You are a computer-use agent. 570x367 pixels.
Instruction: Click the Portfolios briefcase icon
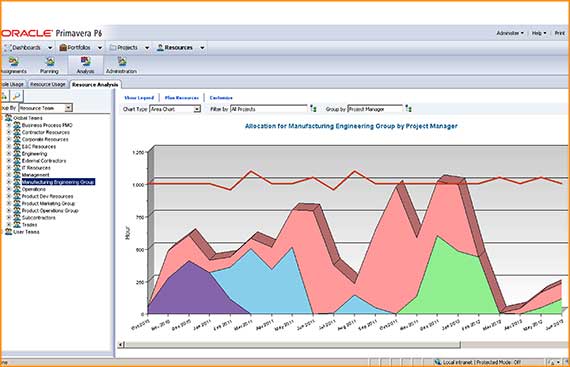pos(63,48)
